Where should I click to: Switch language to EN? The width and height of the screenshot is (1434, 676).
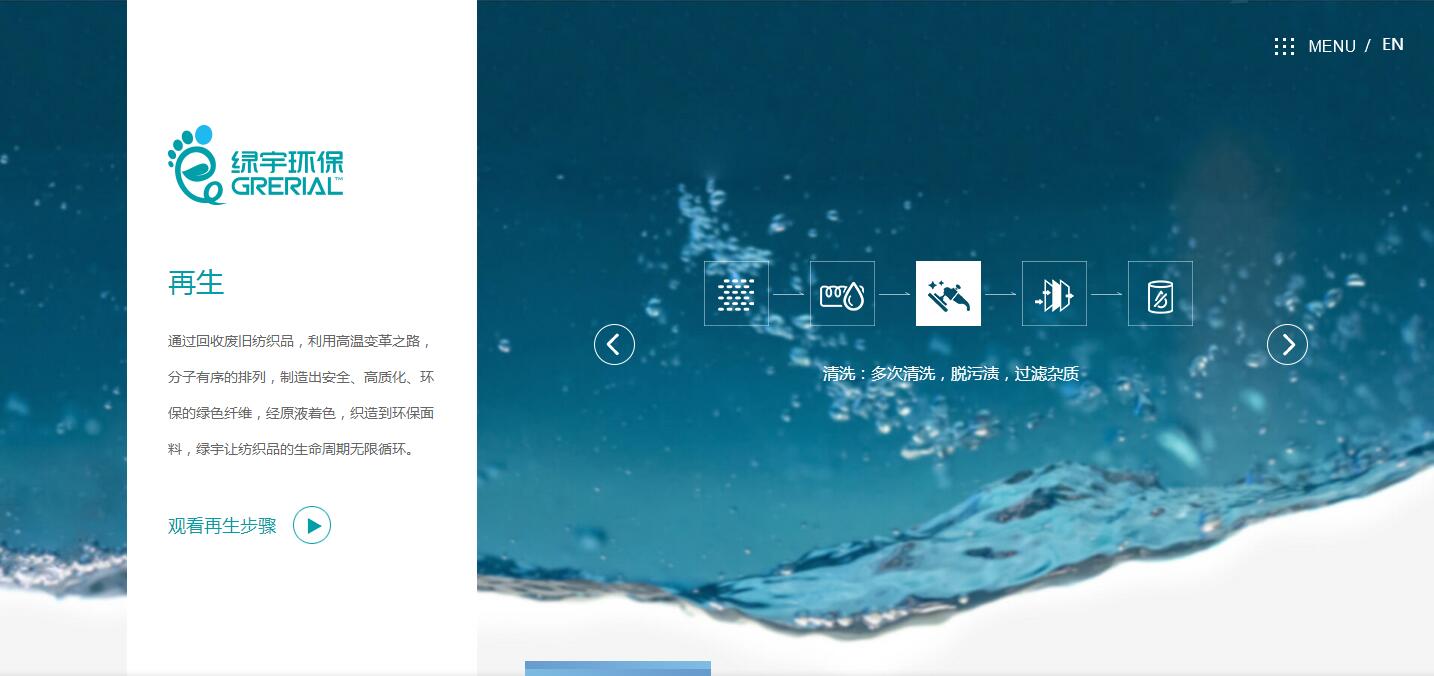point(1392,45)
